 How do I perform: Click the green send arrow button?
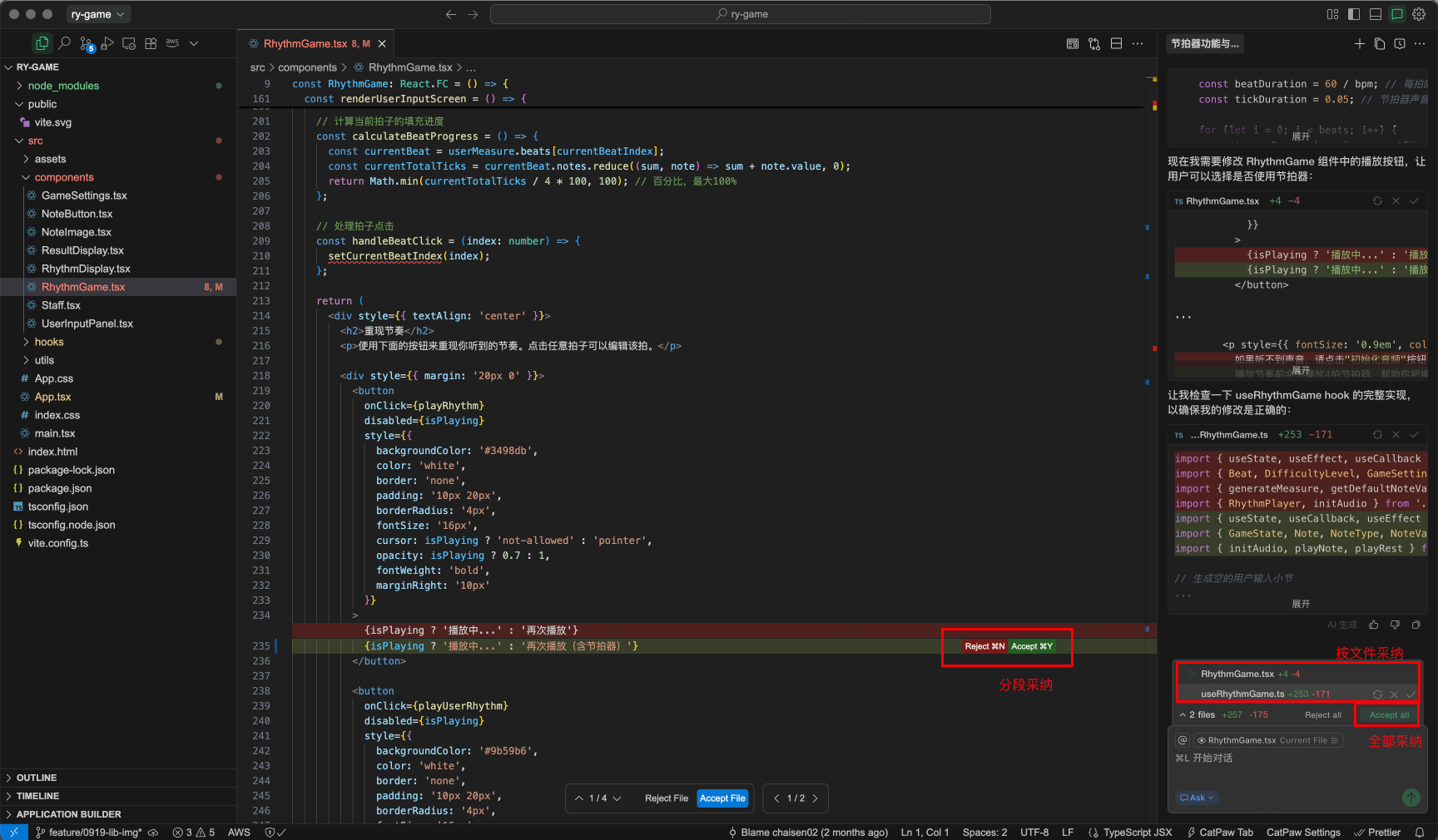click(x=1411, y=798)
